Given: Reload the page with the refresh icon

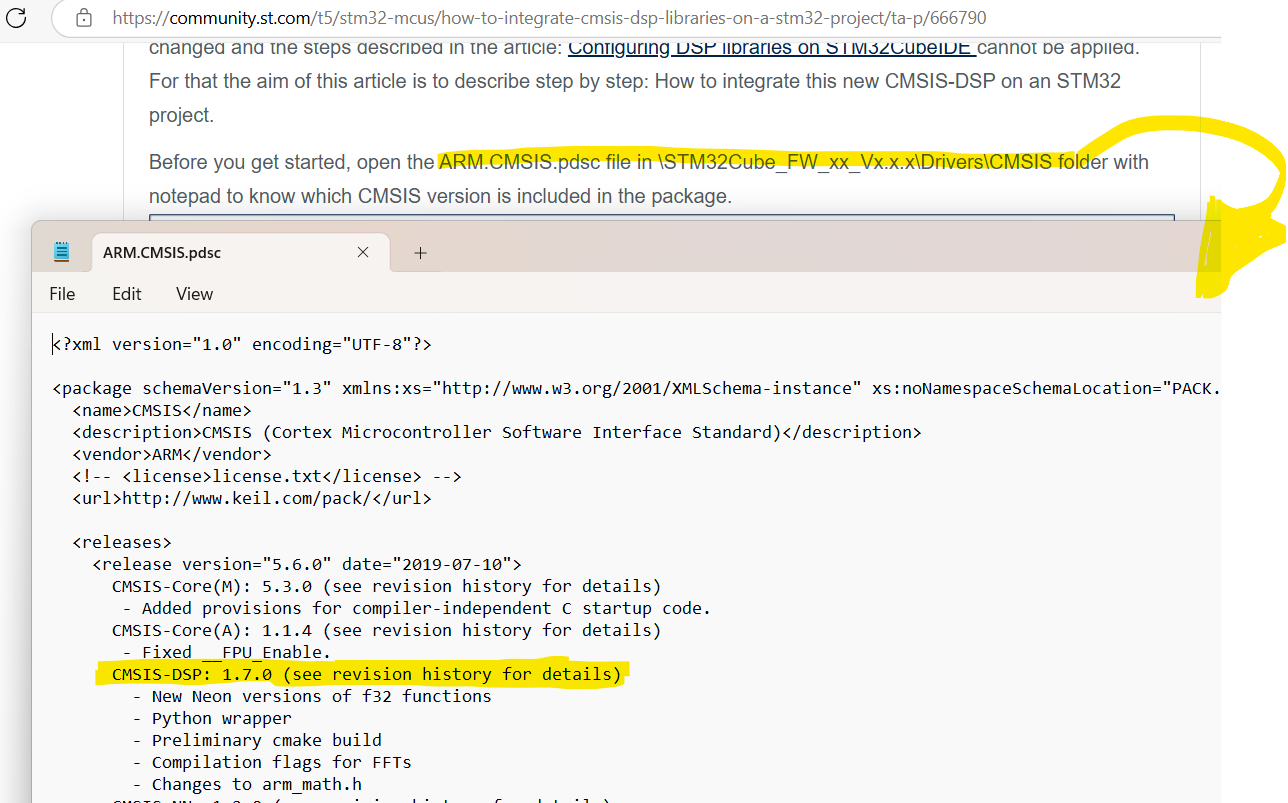Looking at the screenshot, I should (x=18, y=17).
